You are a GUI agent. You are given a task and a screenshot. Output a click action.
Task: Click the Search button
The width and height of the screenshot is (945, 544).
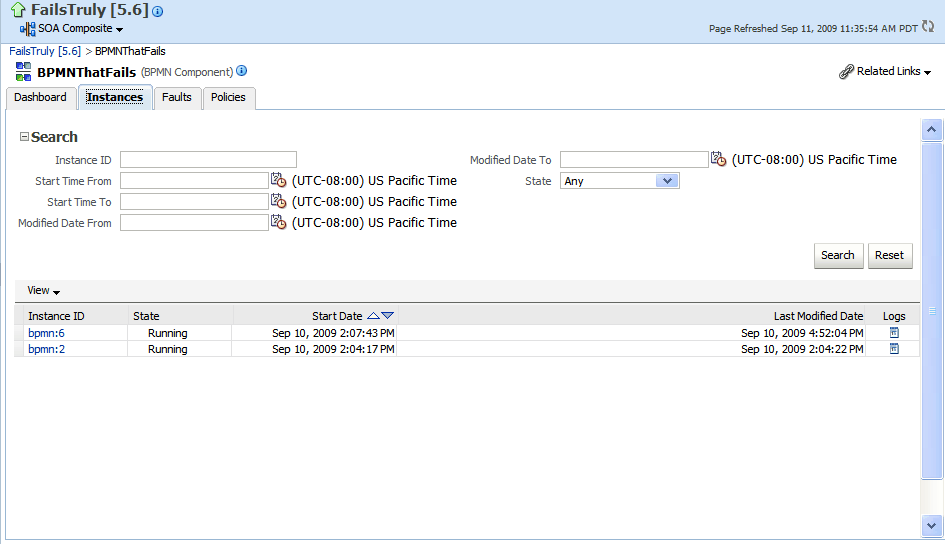(838, 255)
